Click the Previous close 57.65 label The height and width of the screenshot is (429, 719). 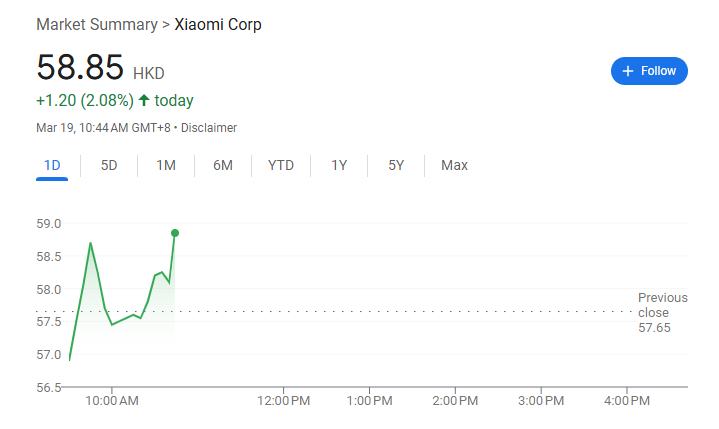[662, 312]
